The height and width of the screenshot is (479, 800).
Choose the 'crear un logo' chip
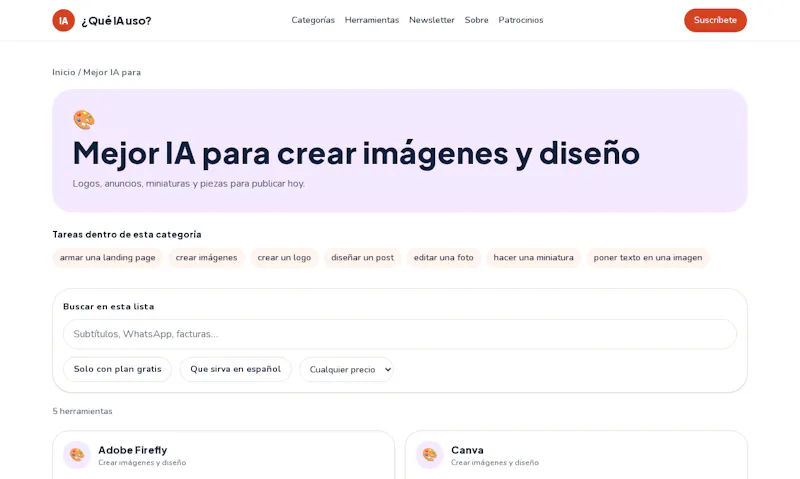[x=284, y=258]
